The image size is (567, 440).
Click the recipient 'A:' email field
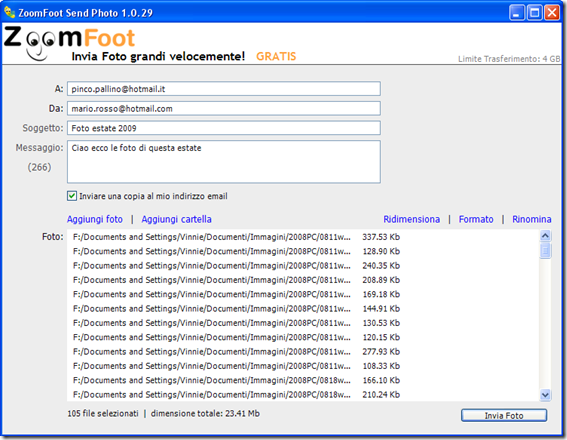(224, 89)
